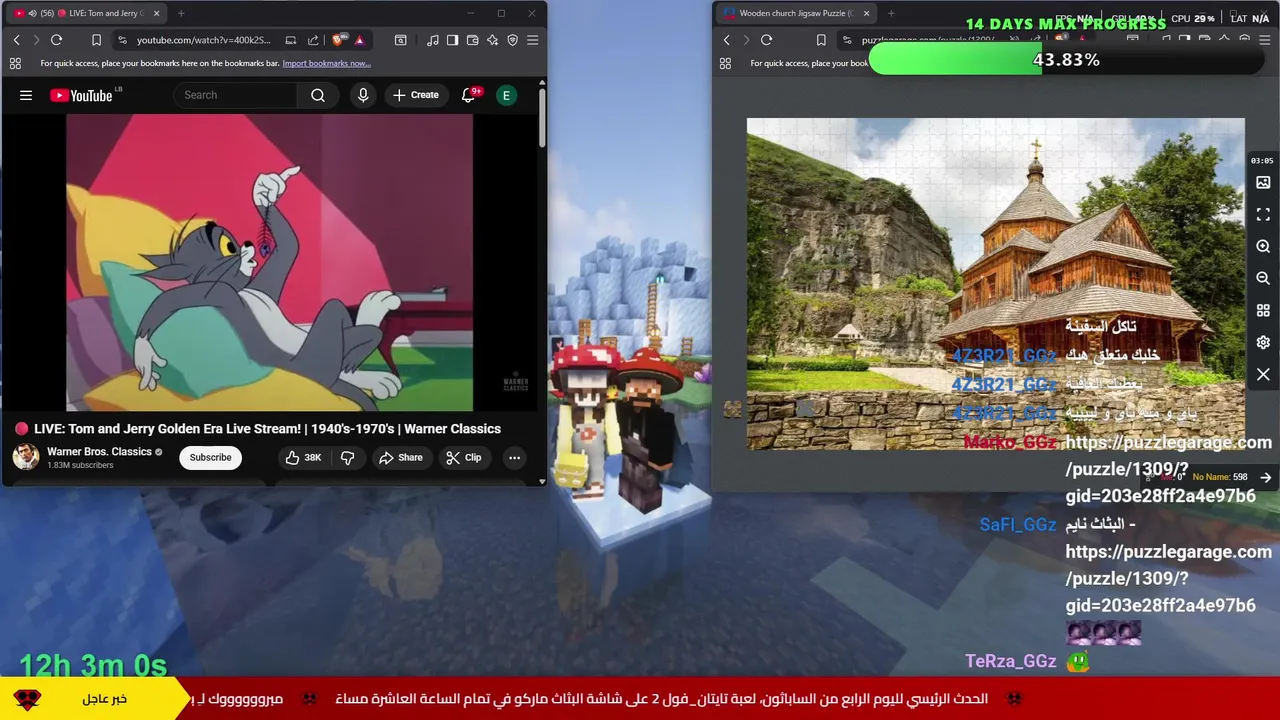
Task: Go back in the YouTube browser window
Action: (x=16, y=40)
